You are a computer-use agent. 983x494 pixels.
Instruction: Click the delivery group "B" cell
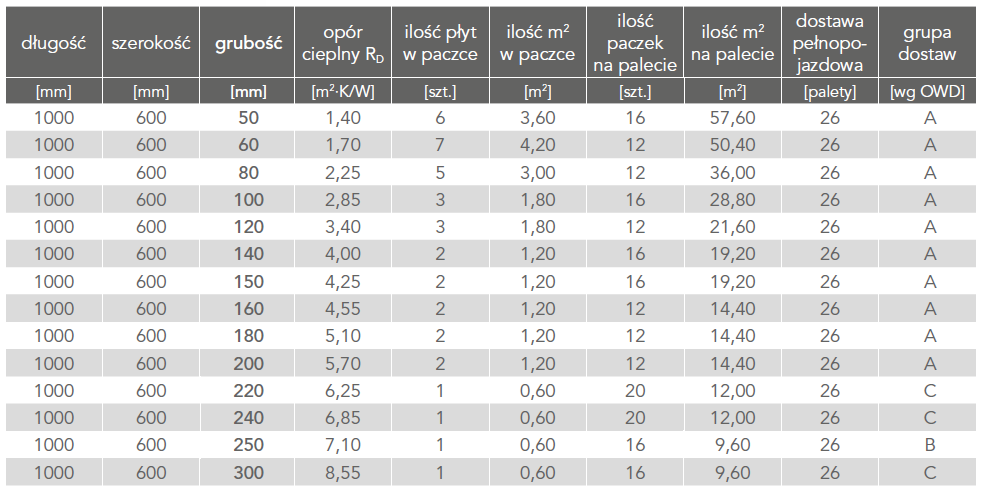[930, 442]
